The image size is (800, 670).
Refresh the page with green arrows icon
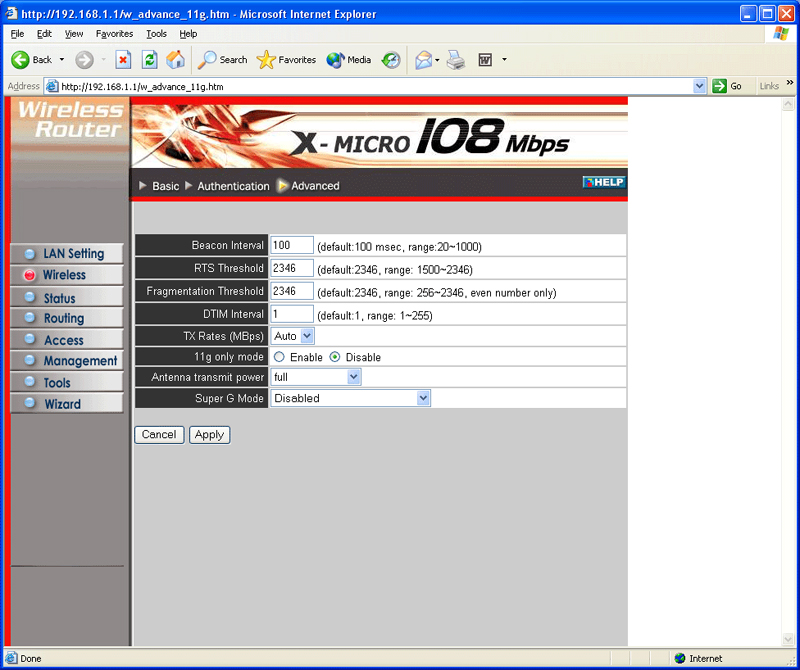point(149,60)
